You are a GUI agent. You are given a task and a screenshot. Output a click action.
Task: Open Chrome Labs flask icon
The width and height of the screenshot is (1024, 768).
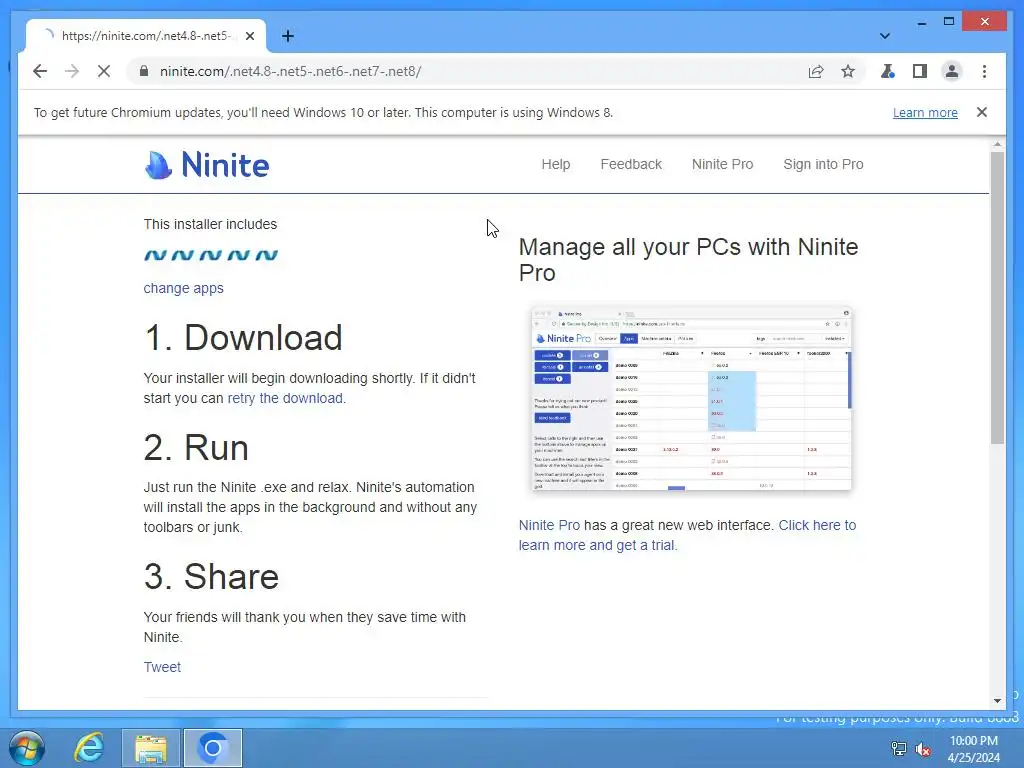pos(888,71)
